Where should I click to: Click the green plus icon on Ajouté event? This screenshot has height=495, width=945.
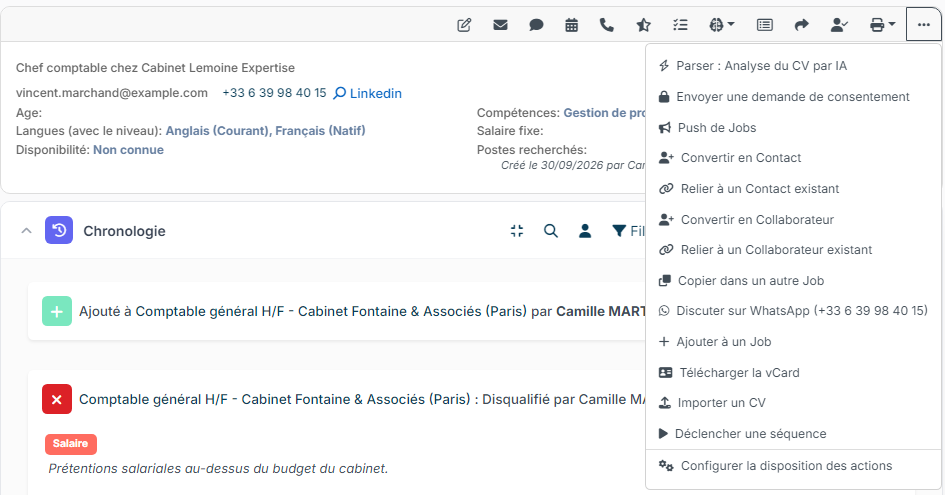point(57,311)
